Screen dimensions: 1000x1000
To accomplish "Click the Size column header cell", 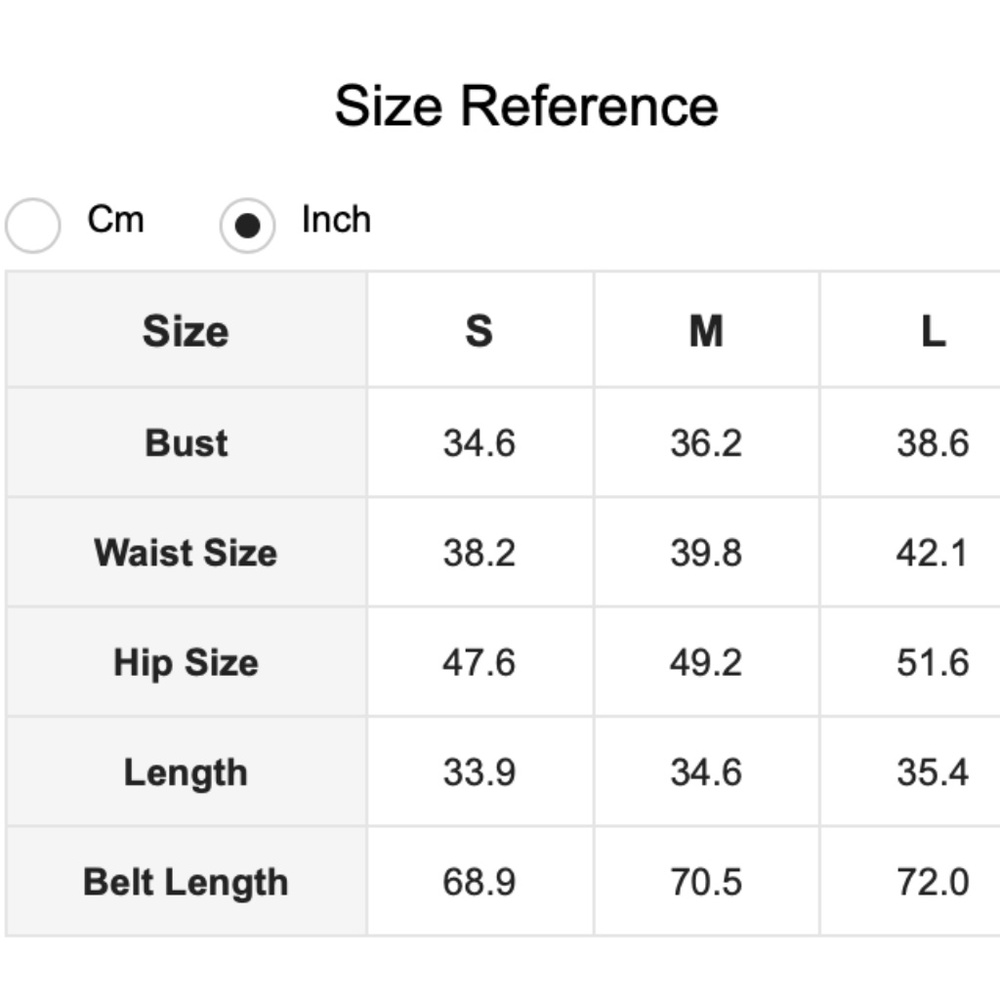I will point(186,331).
